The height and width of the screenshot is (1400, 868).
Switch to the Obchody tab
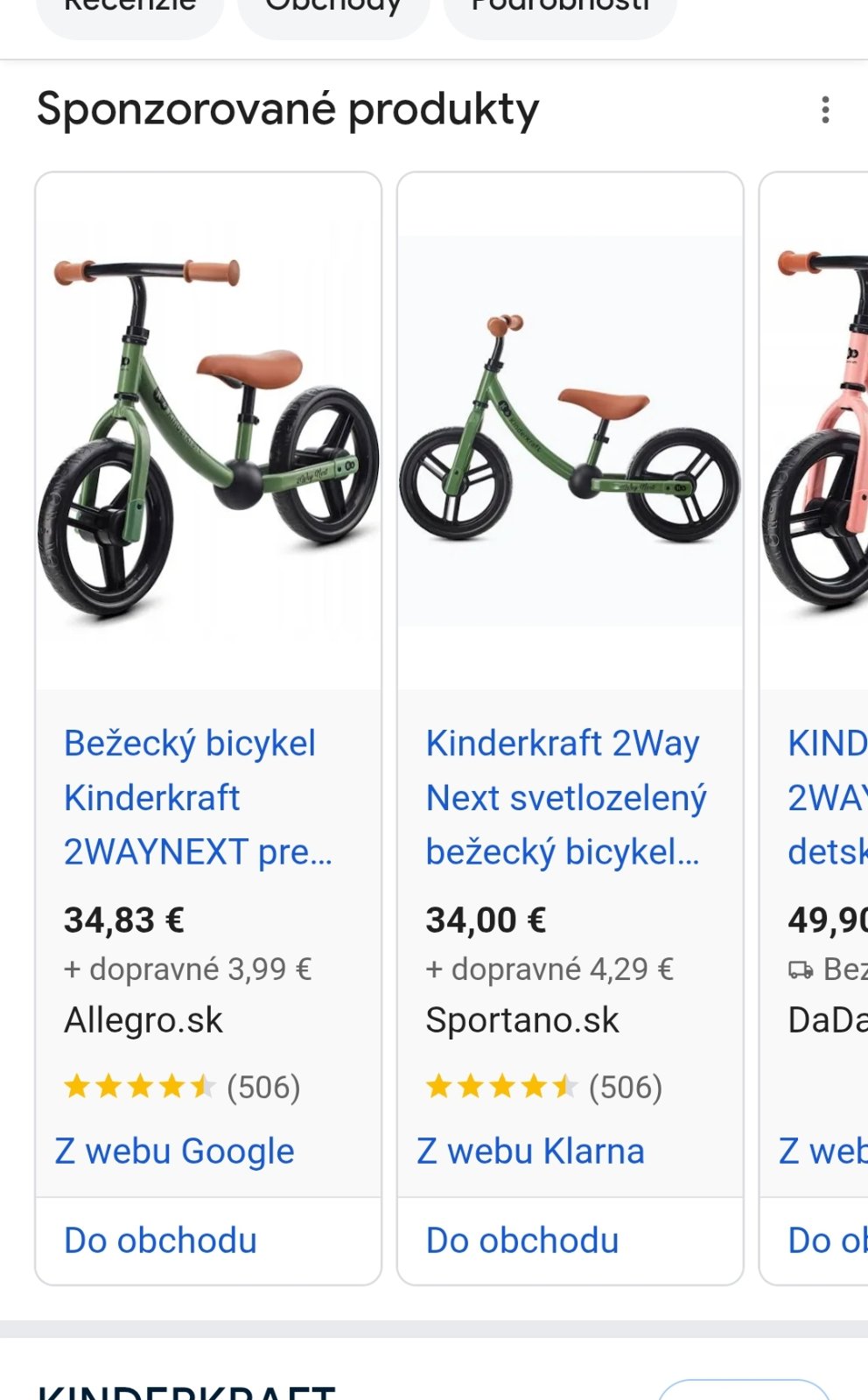pos(333,10)
